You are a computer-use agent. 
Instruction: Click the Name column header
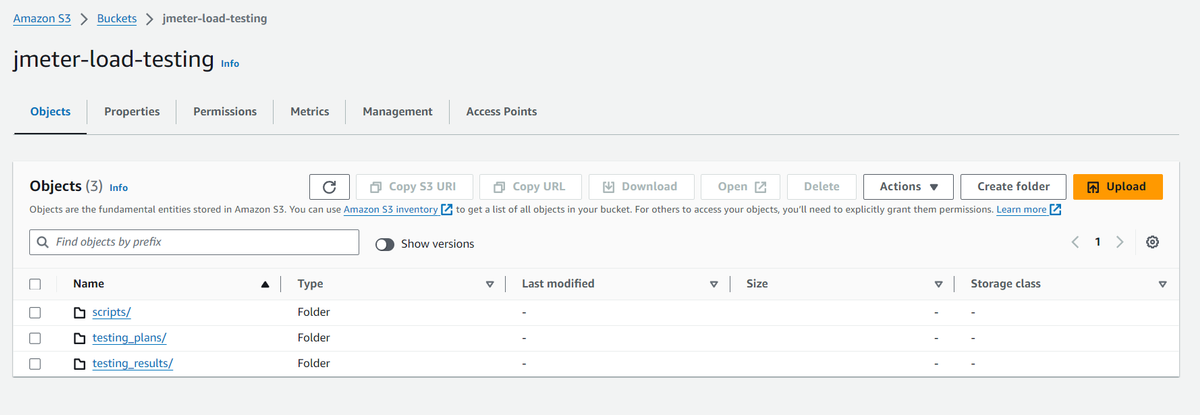point(88,284)
